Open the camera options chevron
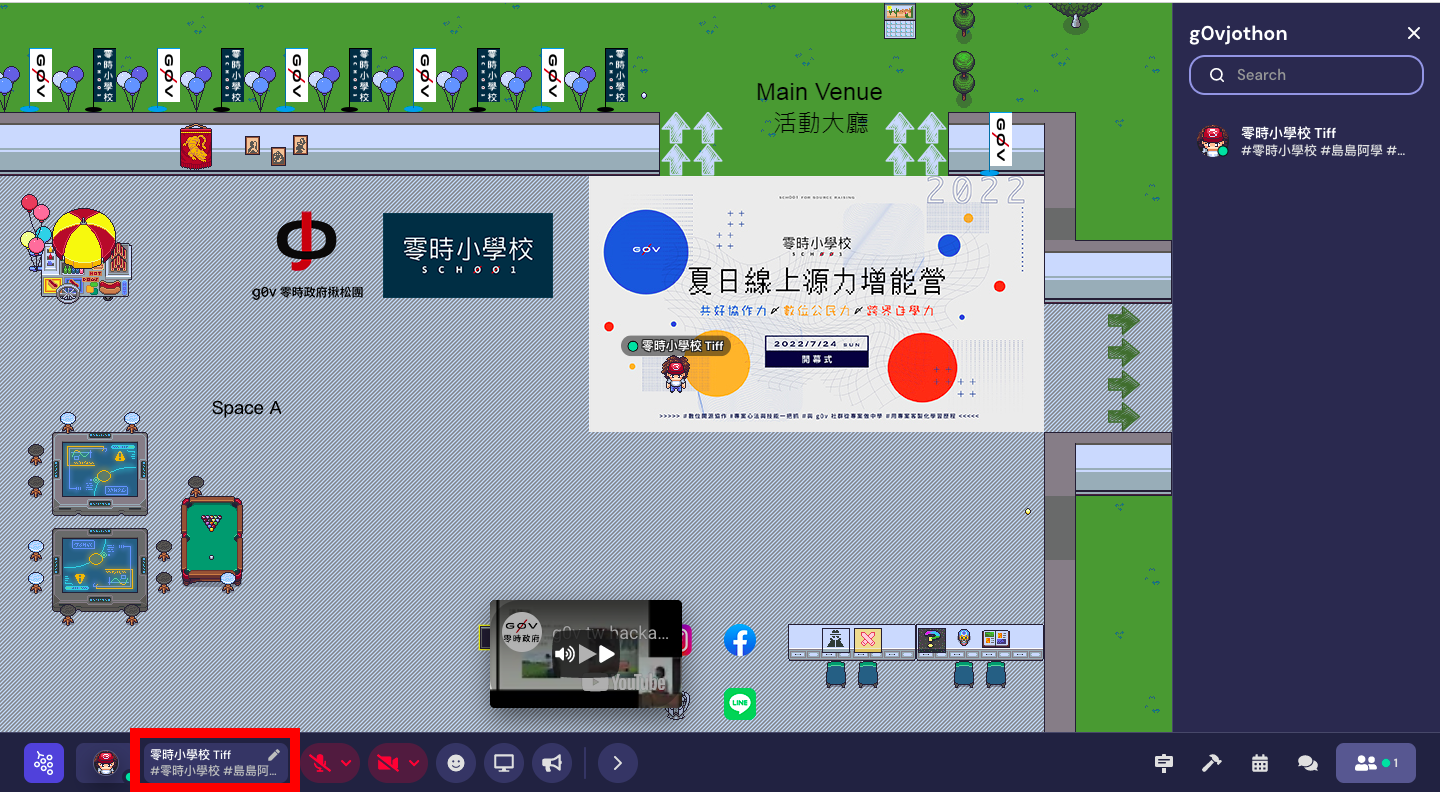Image resolution: width=1440 pixels, height=792 pixels. pos(413,763)
